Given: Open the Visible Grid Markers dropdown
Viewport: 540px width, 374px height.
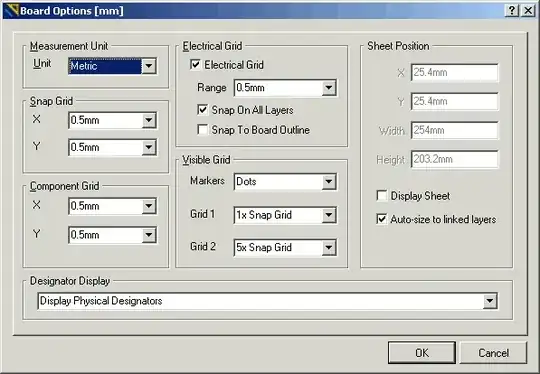Looking at the screenshot, I should [329, 182].
